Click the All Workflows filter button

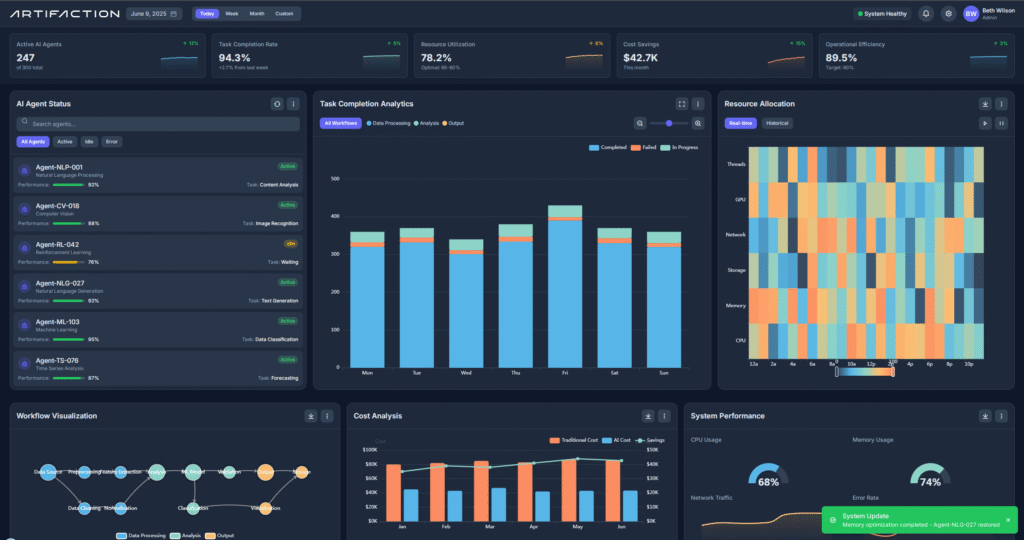click(341, 123)
